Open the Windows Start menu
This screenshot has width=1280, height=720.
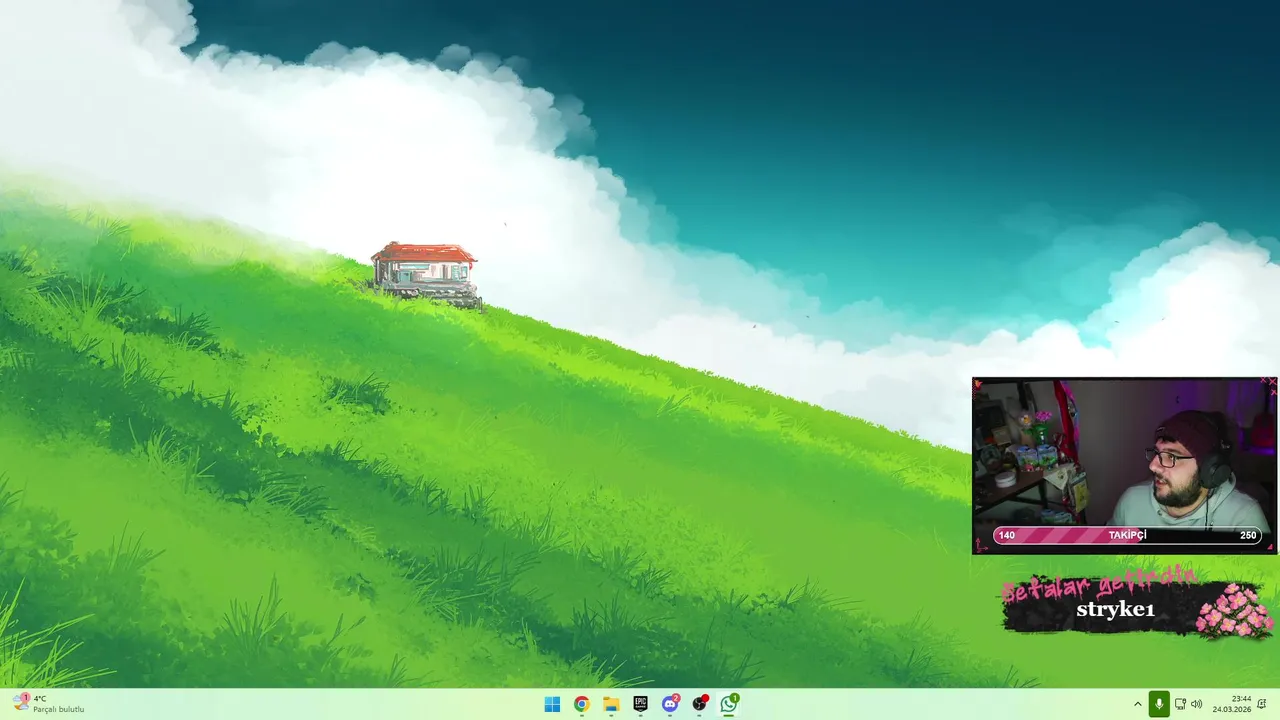[552, 704]
